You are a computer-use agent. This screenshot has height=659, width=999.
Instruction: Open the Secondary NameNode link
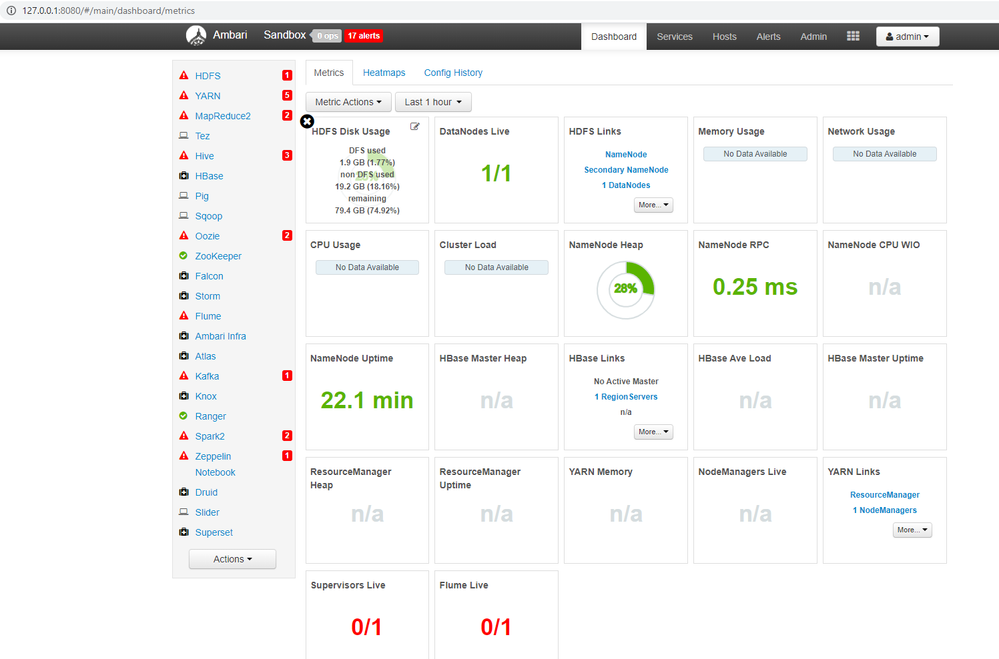[626, 170]
